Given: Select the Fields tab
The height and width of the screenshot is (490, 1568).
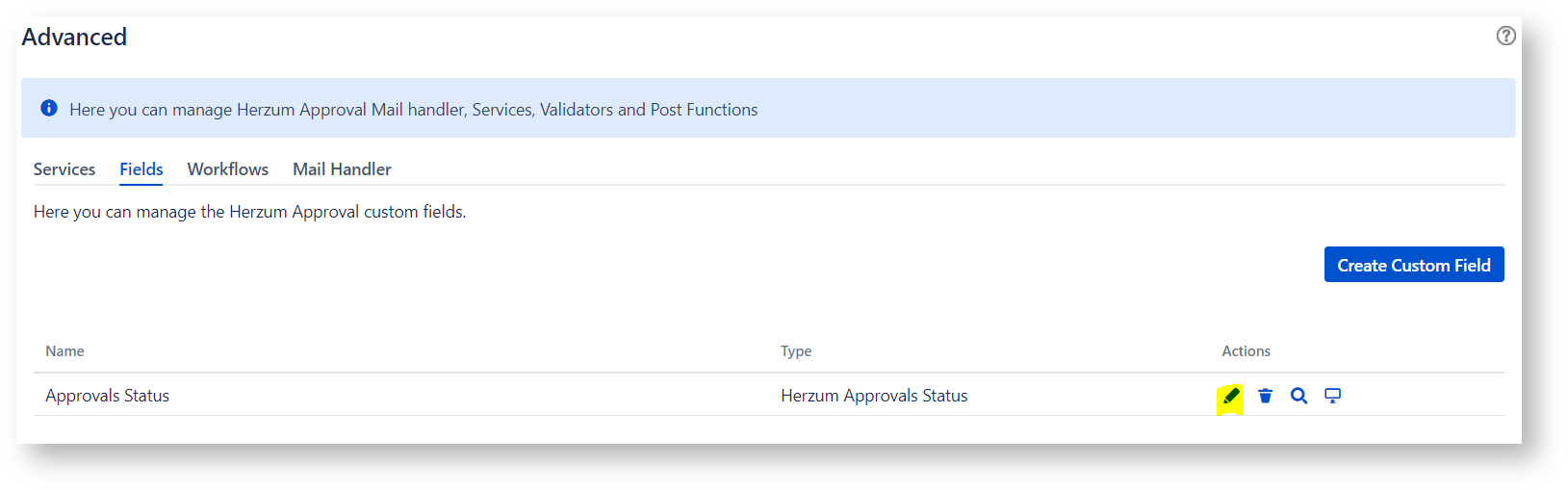Looking at the screenshot, I should [141, 169].
